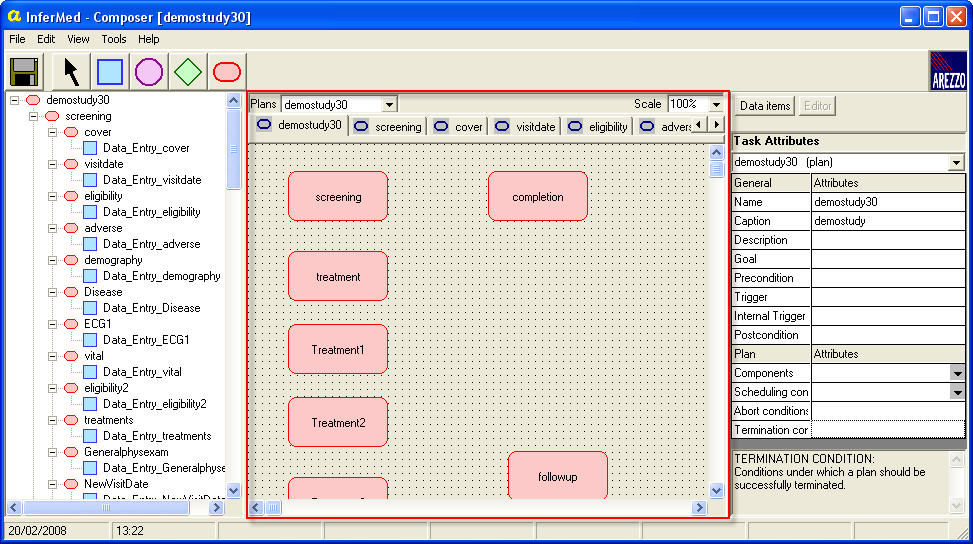Select the red rounded plan tool
973x544 pixels.
[227, 72]
